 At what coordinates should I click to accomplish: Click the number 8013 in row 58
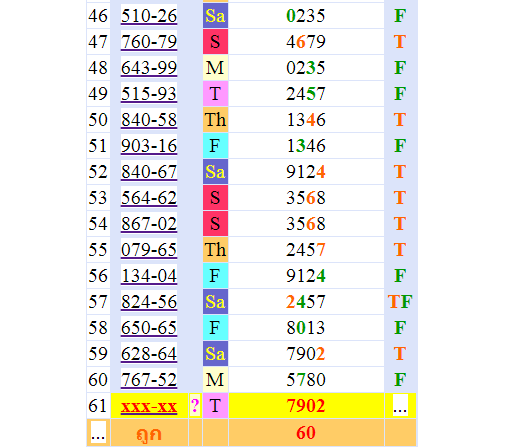(x=306, y=328)
